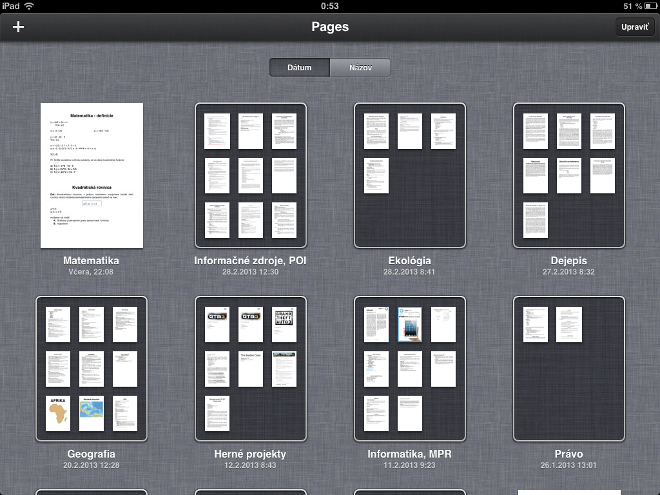Select the Dejepis title label
The image size is (660, 495).
coord(569,261)
